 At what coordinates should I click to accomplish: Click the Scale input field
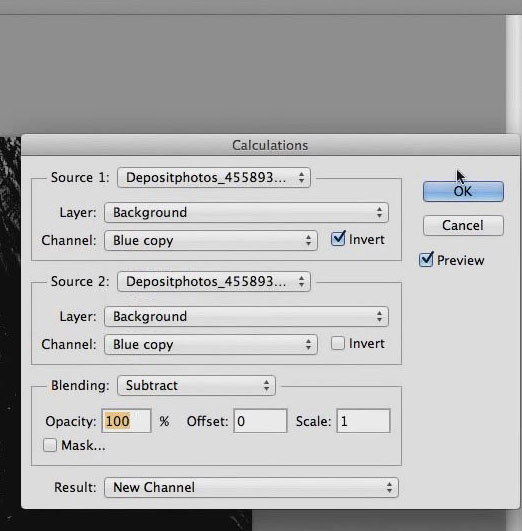(363, 421)
